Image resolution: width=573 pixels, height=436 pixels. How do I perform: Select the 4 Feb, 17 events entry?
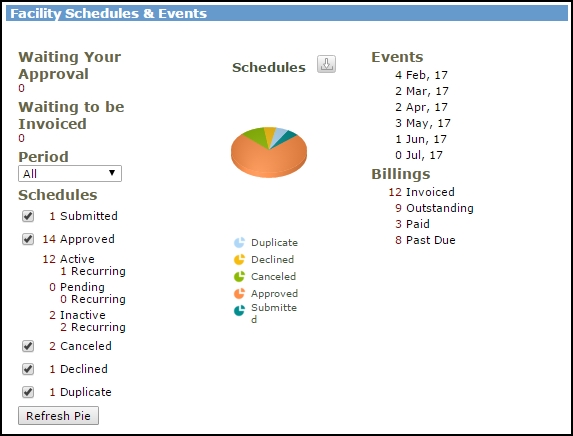(421, 75)
